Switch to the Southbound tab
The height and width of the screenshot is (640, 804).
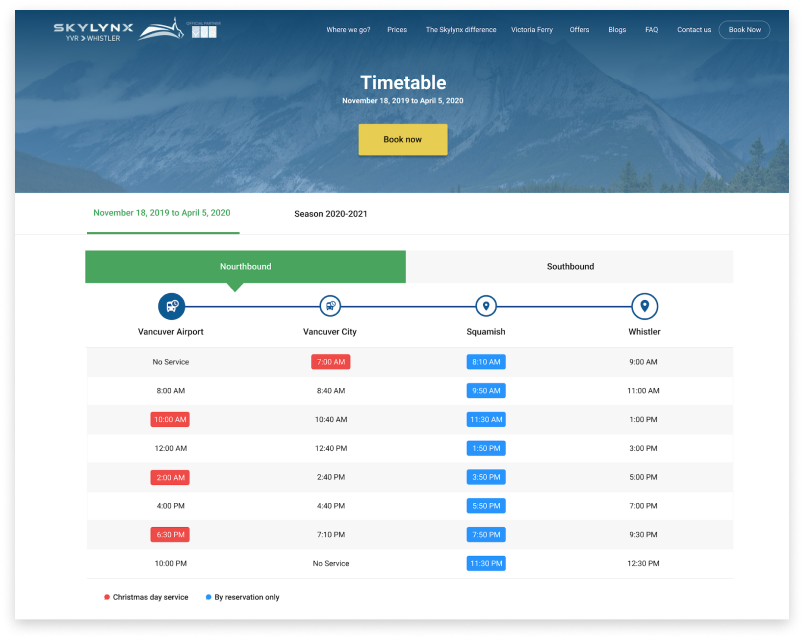click(x=570, y=267)
